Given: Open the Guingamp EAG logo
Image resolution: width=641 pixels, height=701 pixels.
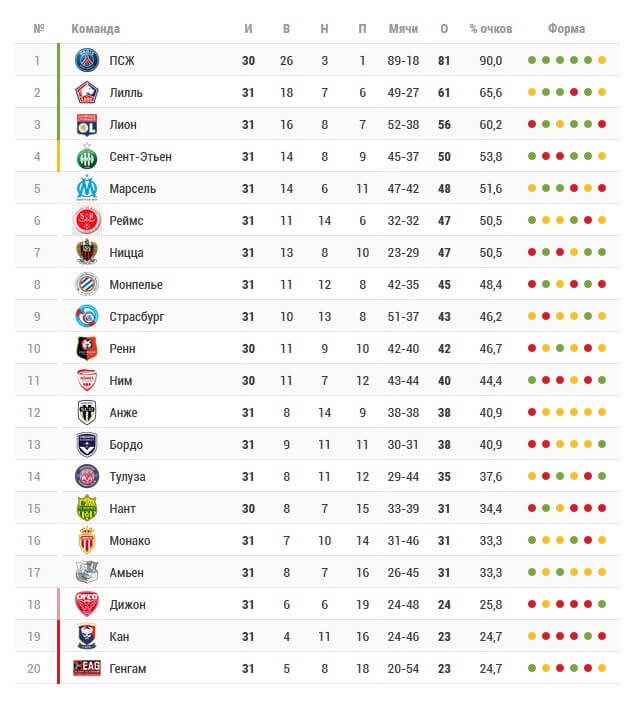Looking at the screenshot, I should 87,668.
